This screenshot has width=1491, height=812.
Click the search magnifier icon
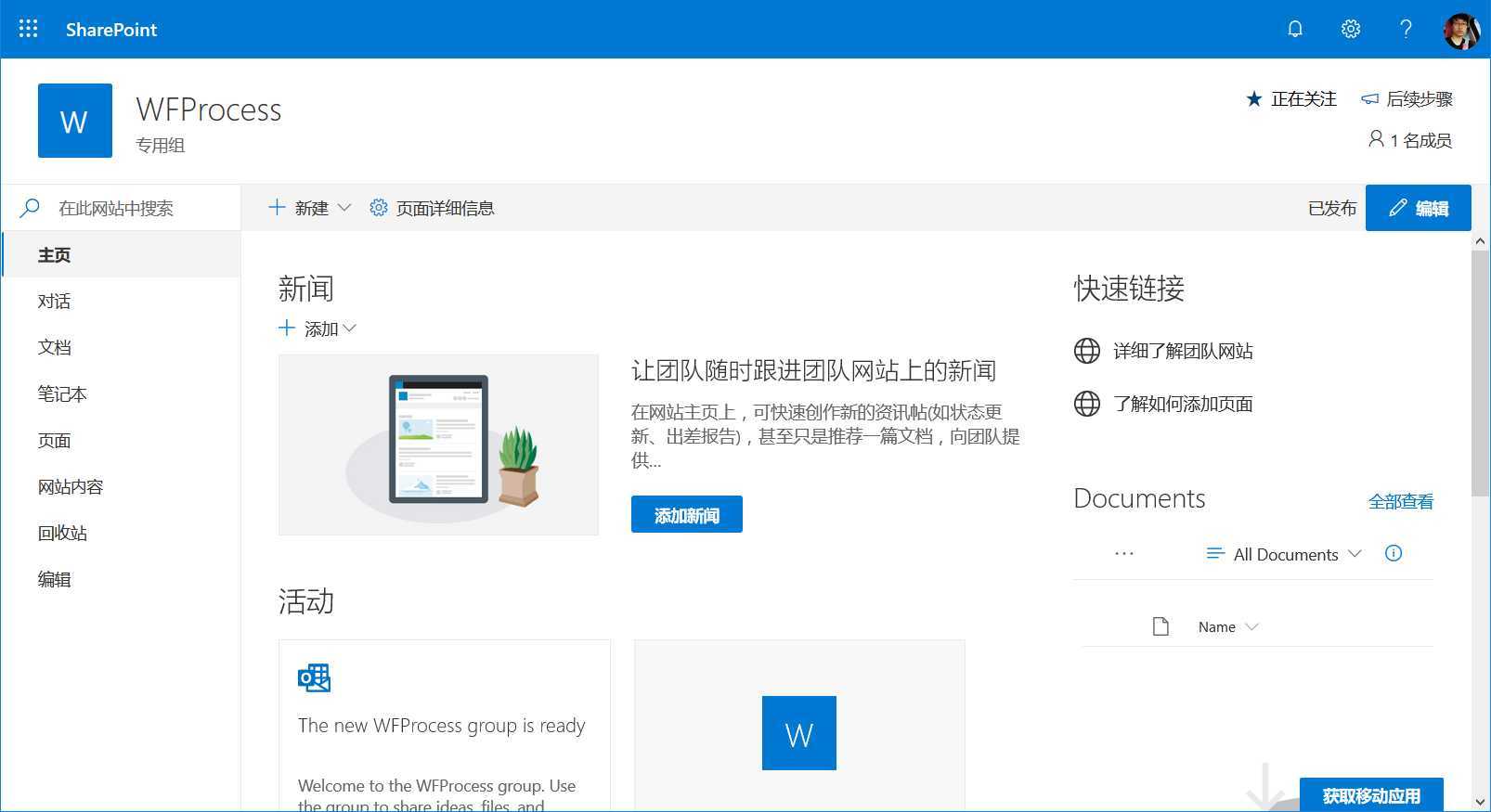click(x=30, y=208)
